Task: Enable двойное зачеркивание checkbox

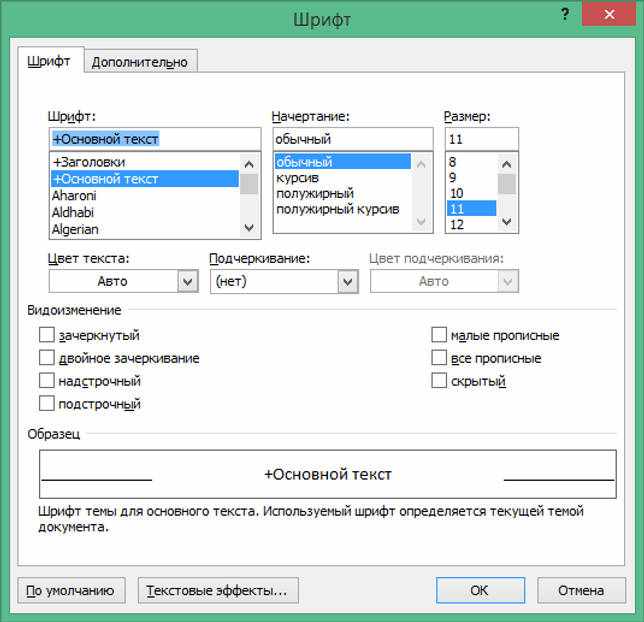Action: (47, 358)
